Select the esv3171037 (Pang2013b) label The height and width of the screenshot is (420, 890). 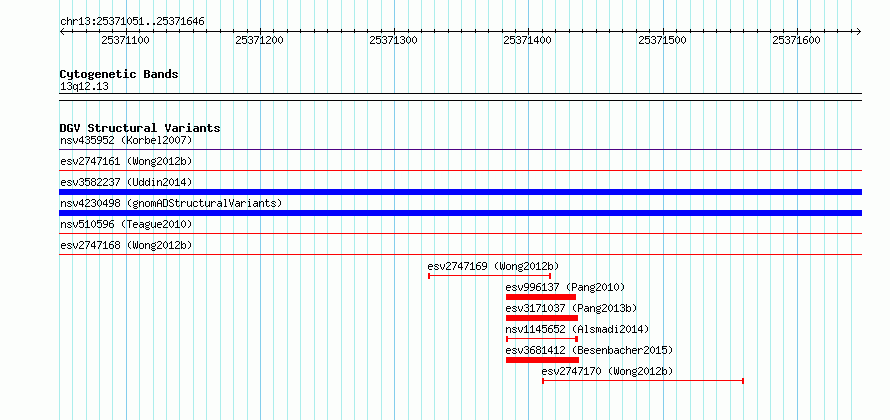(572, 308)
